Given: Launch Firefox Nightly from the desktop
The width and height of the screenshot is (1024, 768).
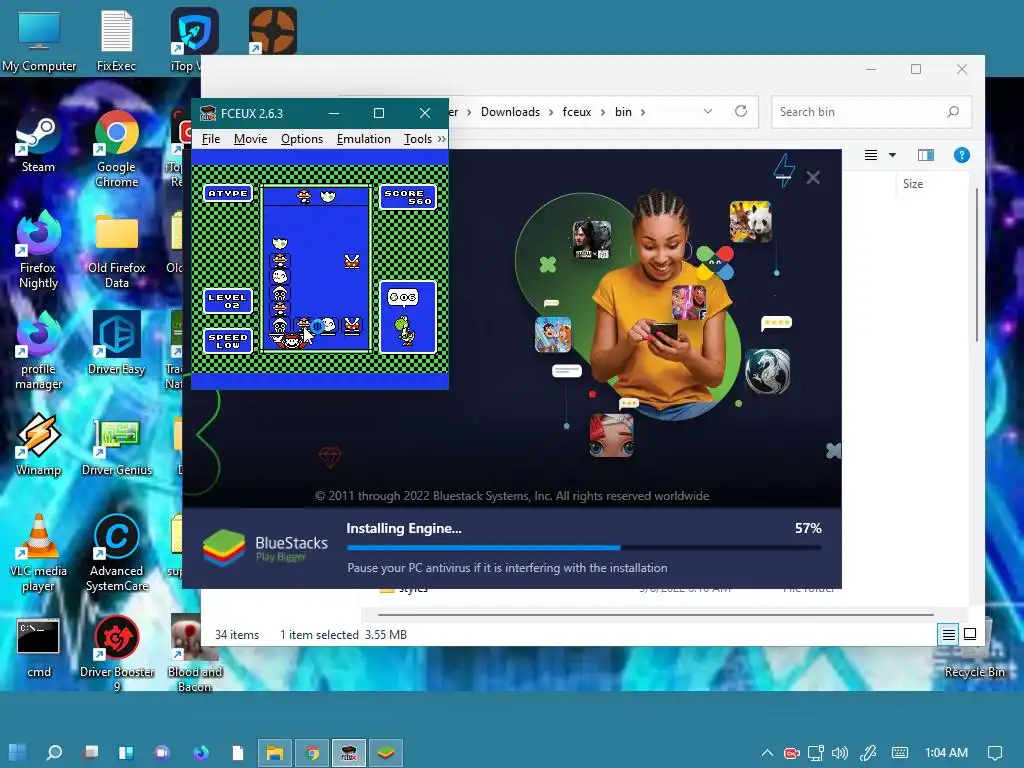Looking at the screenshot, I should coord(38,249).
